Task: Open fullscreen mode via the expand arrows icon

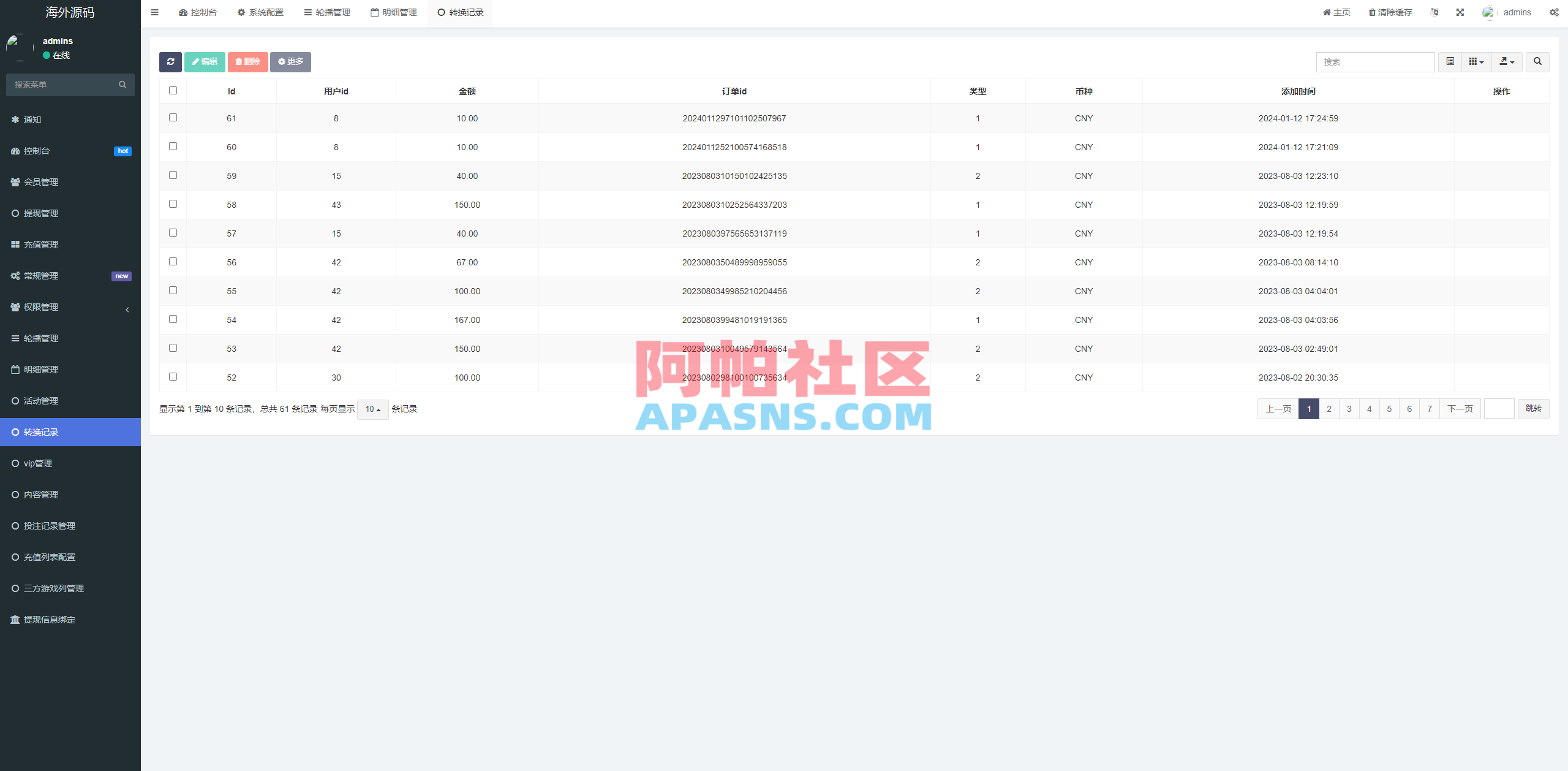Action: pyautogui.click(x=1461, y=12)
